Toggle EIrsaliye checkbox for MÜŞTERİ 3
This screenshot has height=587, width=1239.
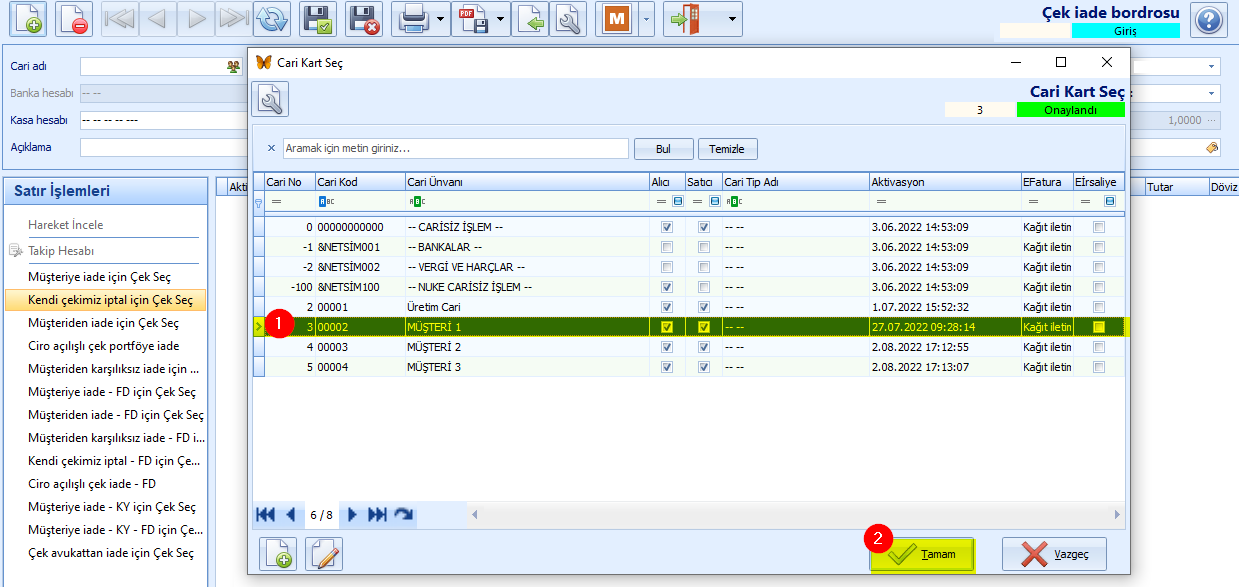tap(1099, 367)
